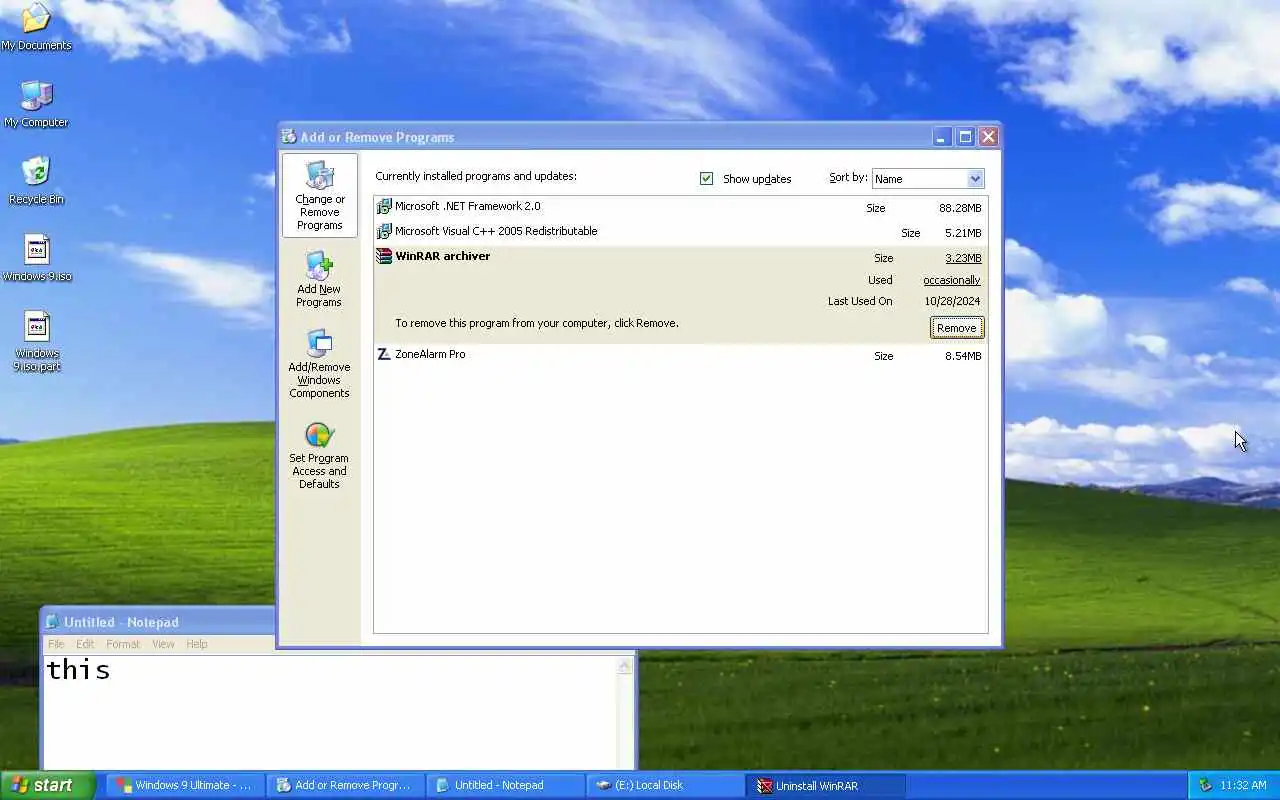The height and width of the screenshot is (800, 1280).
Task: Open Set Program Access and Defaults icon
Action: 319,435
